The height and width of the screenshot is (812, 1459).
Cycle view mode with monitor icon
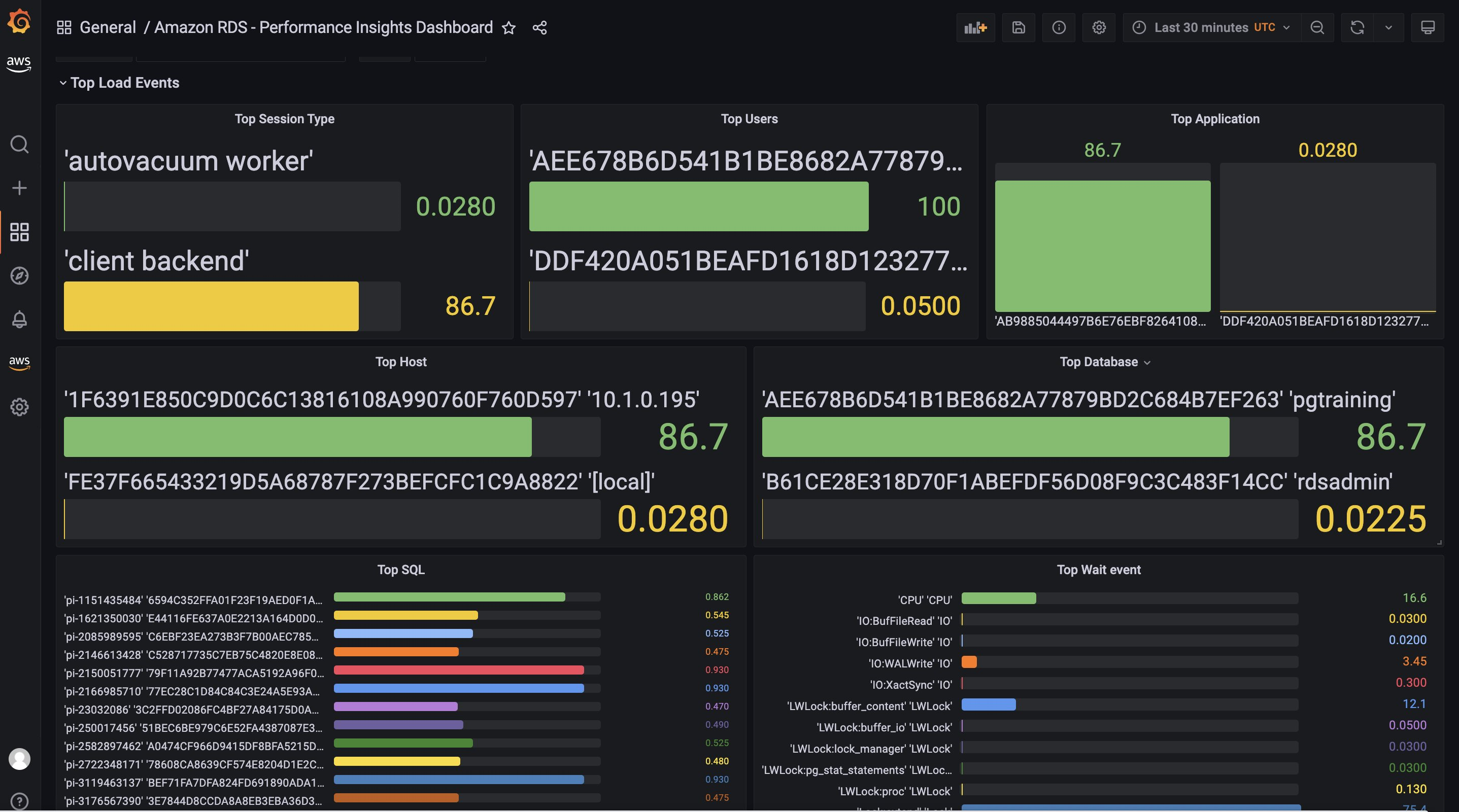[x=1427, y=28]
